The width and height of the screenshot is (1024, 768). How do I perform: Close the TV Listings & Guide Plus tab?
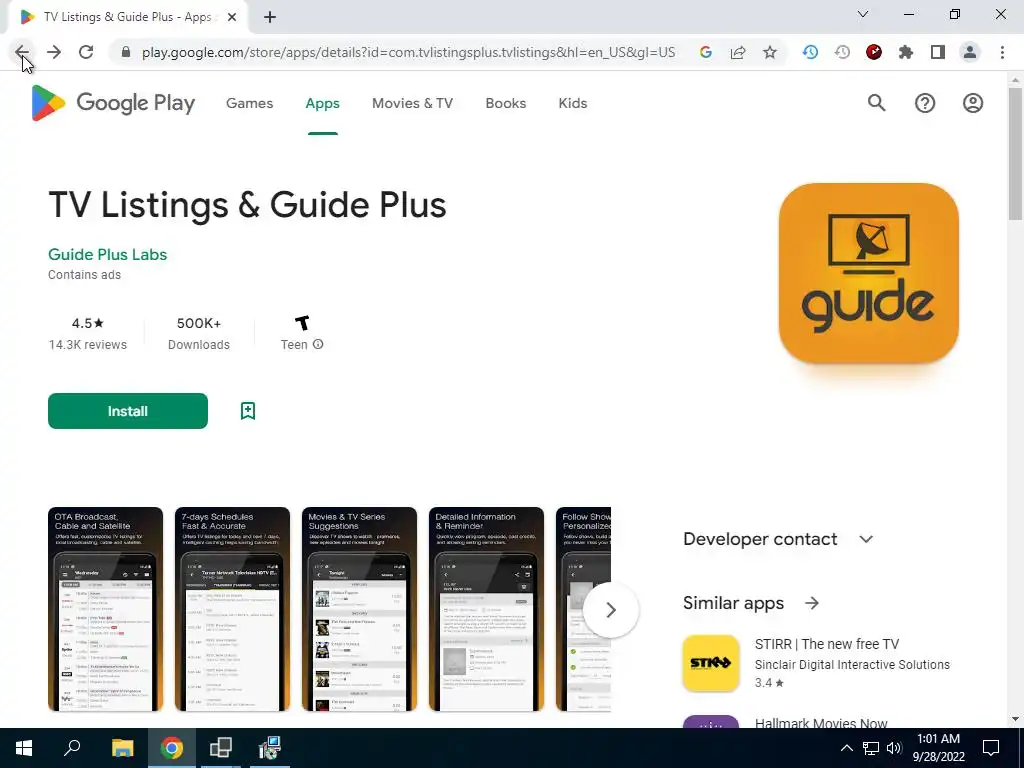coord(232,17)
